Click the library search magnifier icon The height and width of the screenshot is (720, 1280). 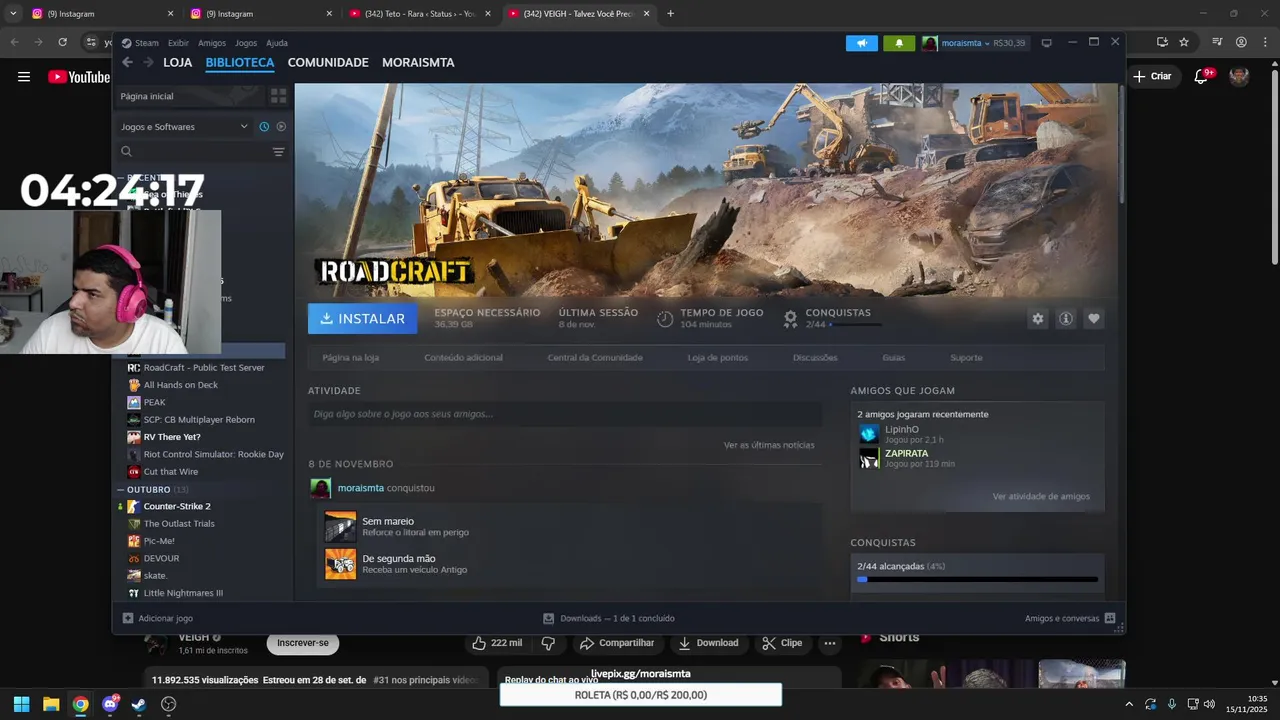(x=127, y=152)
